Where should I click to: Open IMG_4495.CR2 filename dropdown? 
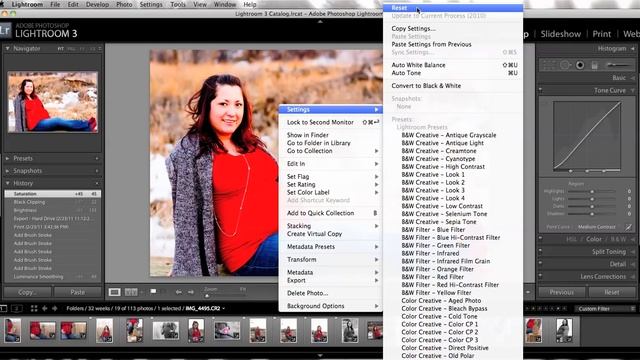[205, 308]
